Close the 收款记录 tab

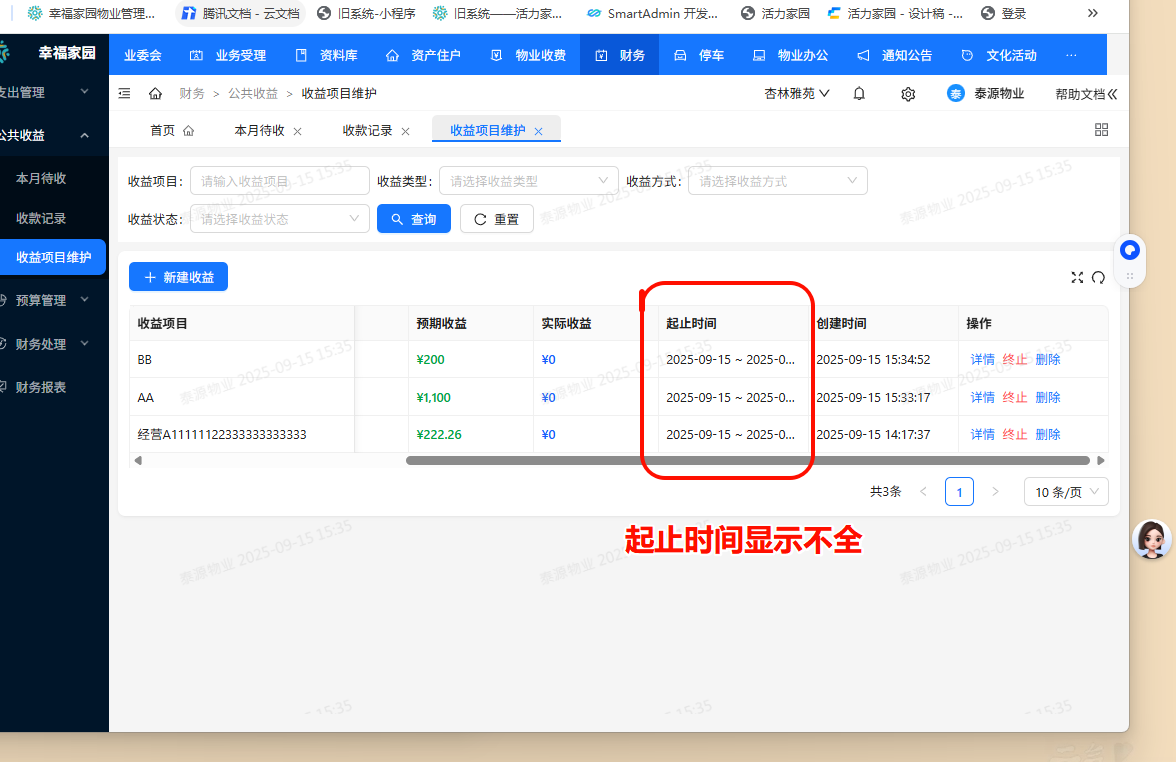click(x=405, y=129)
